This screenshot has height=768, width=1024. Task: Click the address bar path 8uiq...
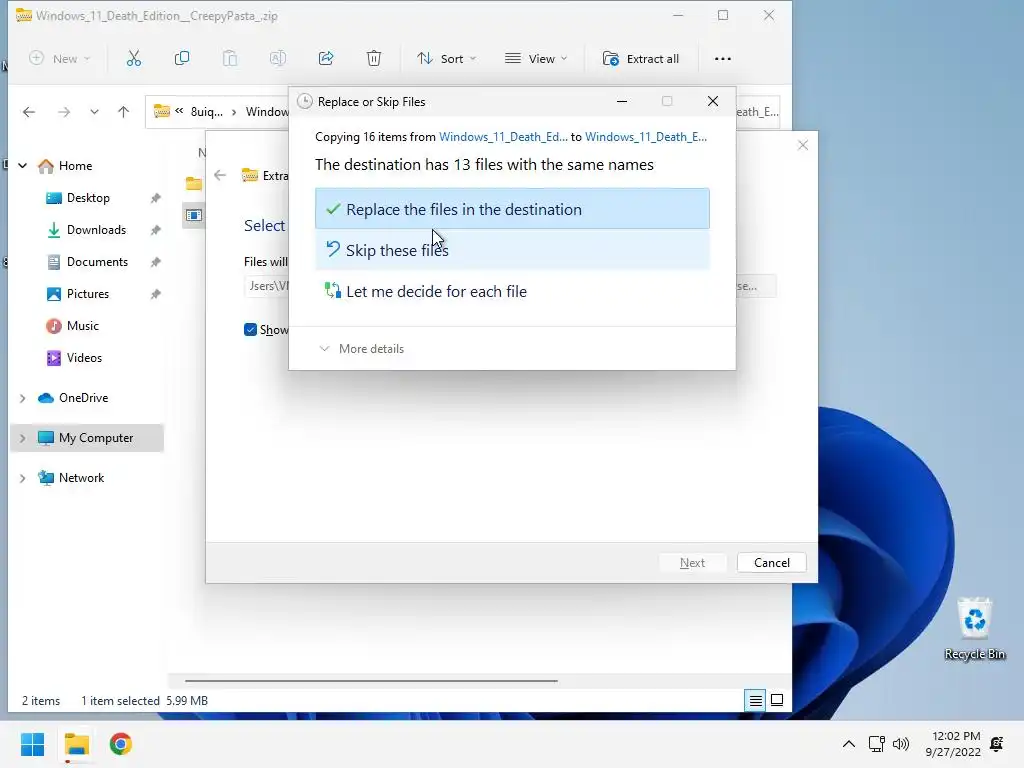pyautogui.click(x=206, y=112)
